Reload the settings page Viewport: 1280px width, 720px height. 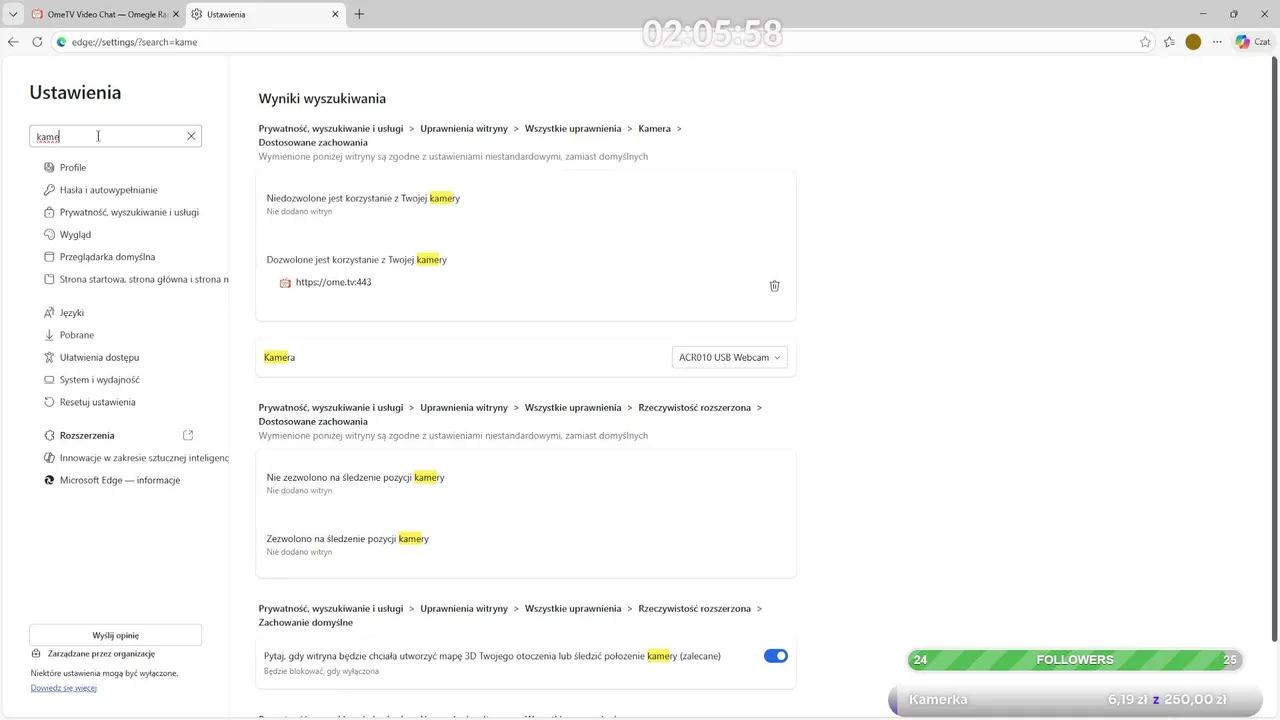point(37,42)
